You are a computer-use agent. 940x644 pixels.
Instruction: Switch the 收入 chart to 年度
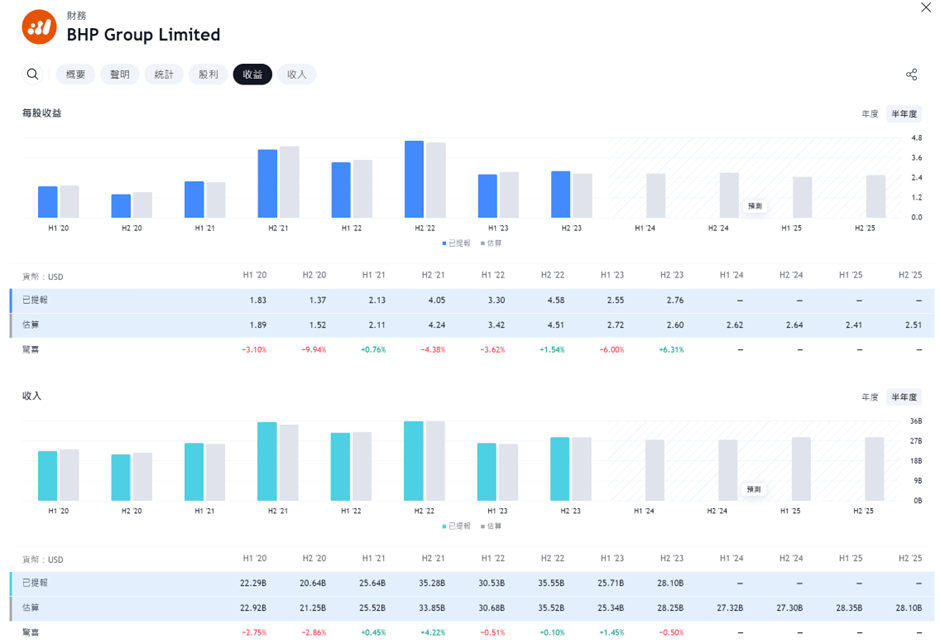click(x=870, y=397)
